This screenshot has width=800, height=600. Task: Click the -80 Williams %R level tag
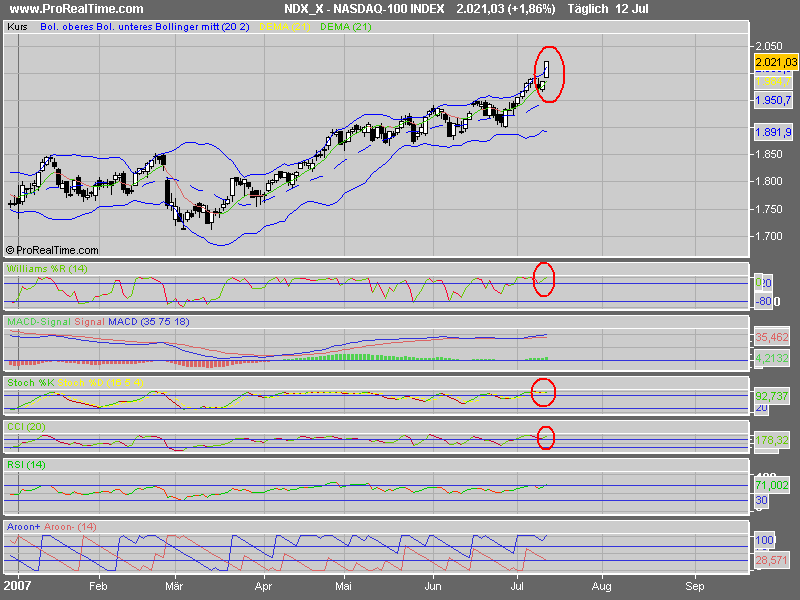(x=764, y=302)
